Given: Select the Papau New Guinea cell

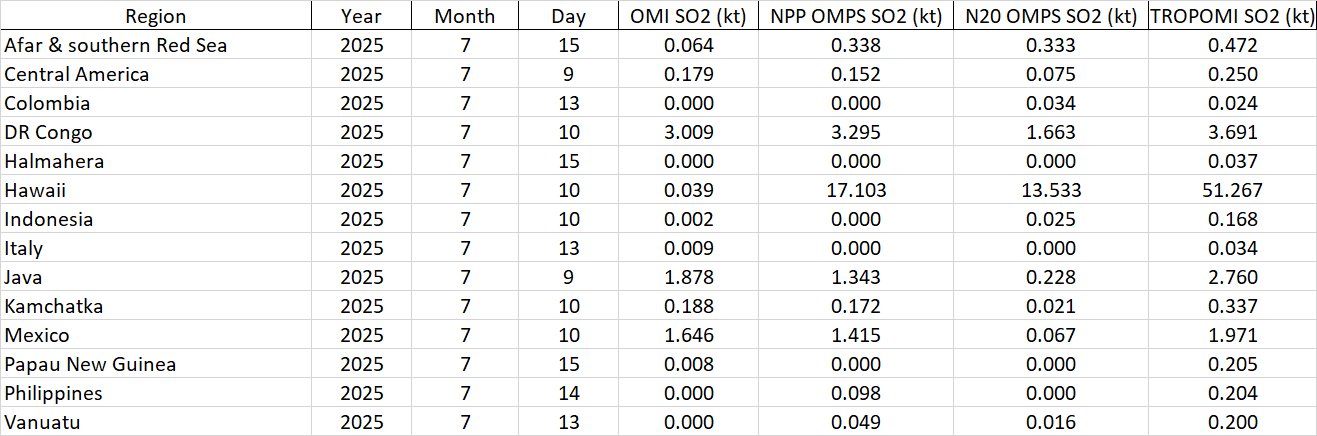Looking at the screenshot, I should [x=91, y=364].
